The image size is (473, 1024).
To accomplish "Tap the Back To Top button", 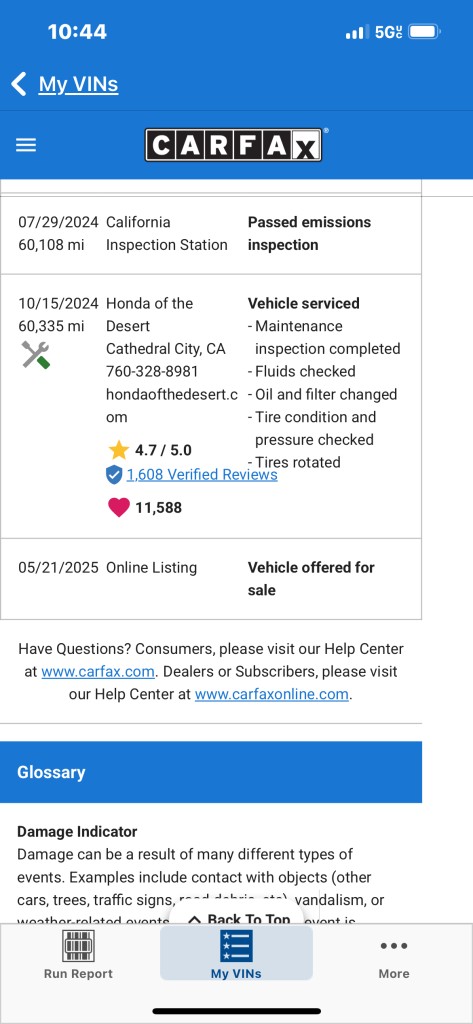I will coord(238,918).
